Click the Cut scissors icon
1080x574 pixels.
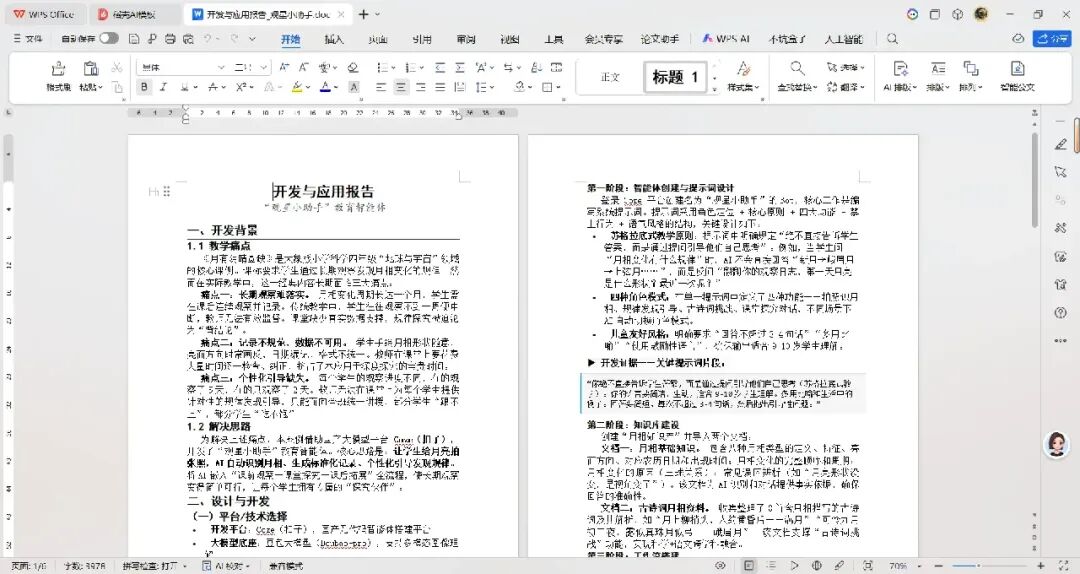[x=117, y=68]
